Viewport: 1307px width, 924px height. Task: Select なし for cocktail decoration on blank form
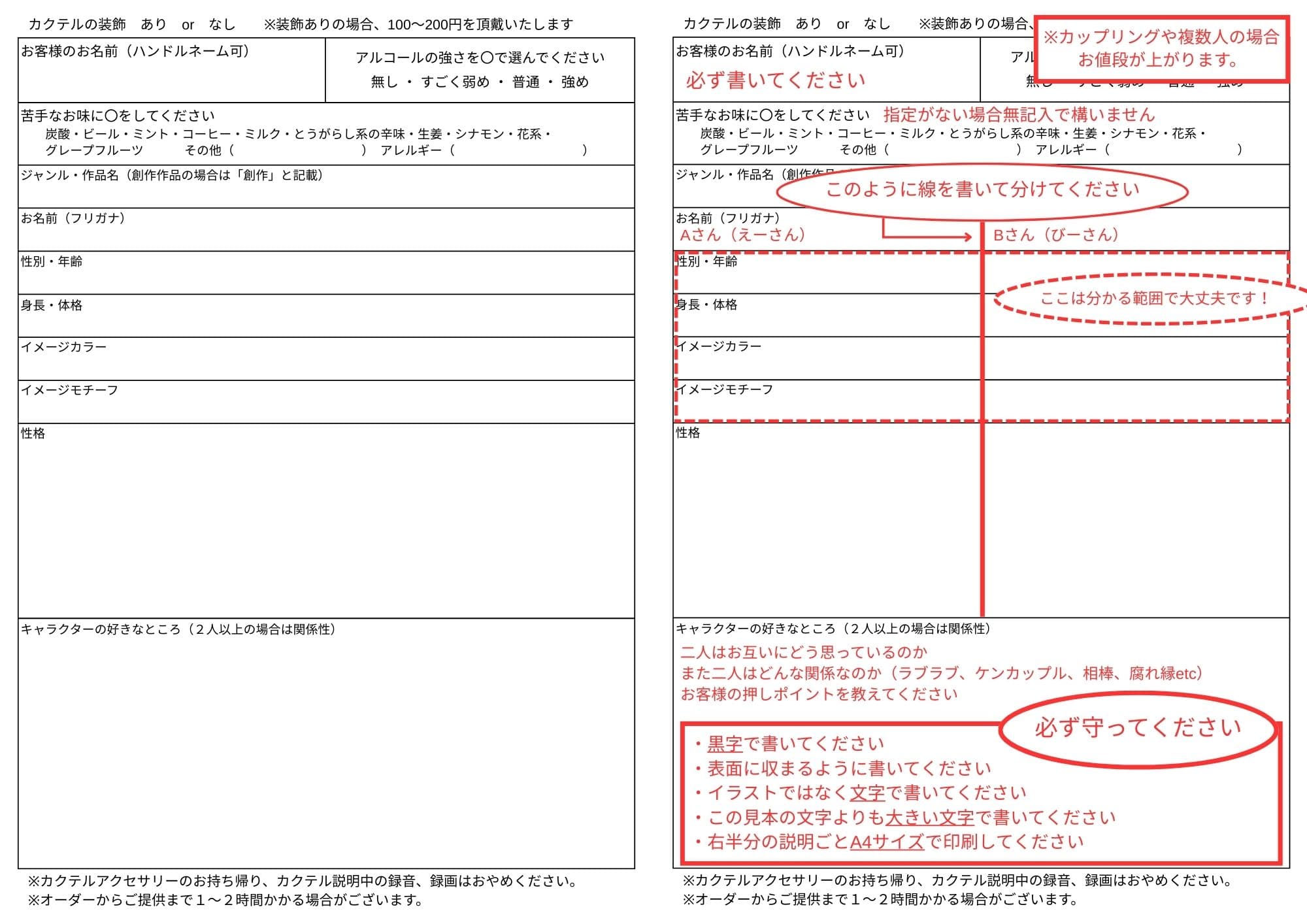tap(222, 24)
